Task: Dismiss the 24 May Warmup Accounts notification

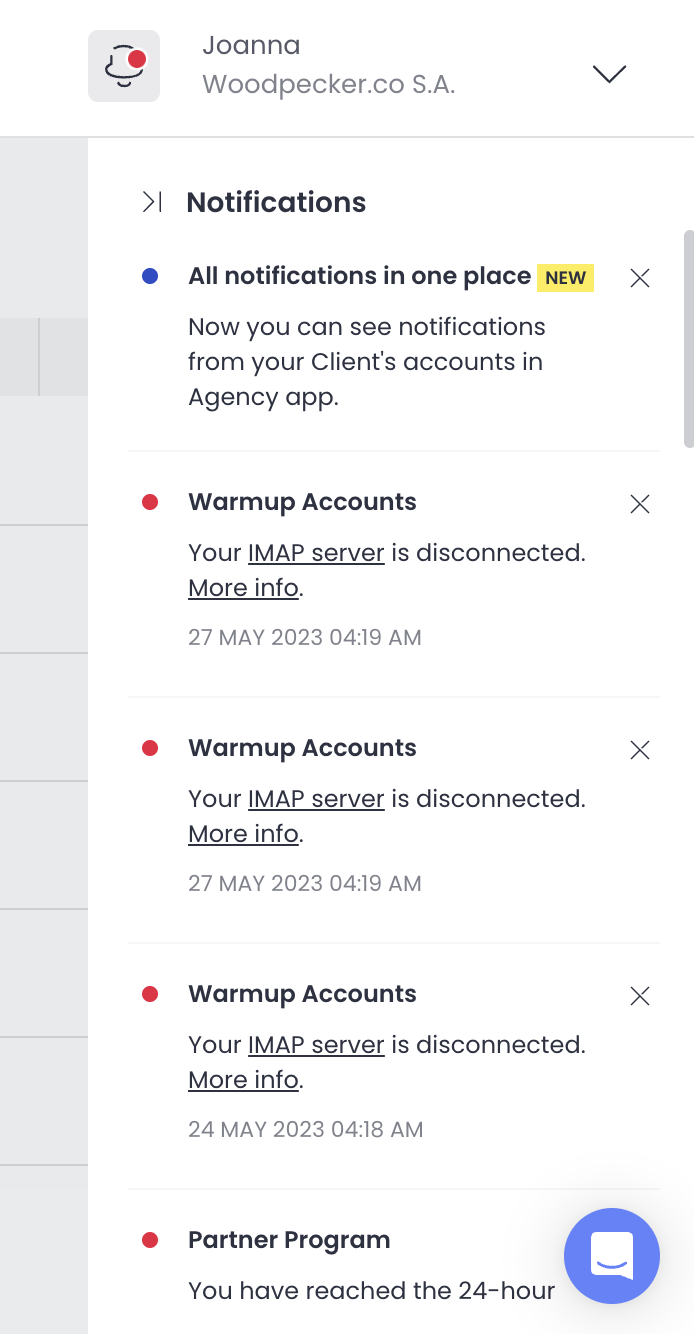Action: point(640,996)
